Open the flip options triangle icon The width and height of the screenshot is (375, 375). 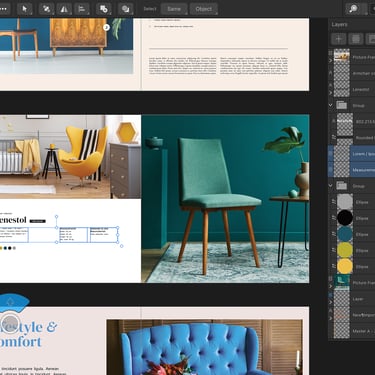[x=64, y=9]
